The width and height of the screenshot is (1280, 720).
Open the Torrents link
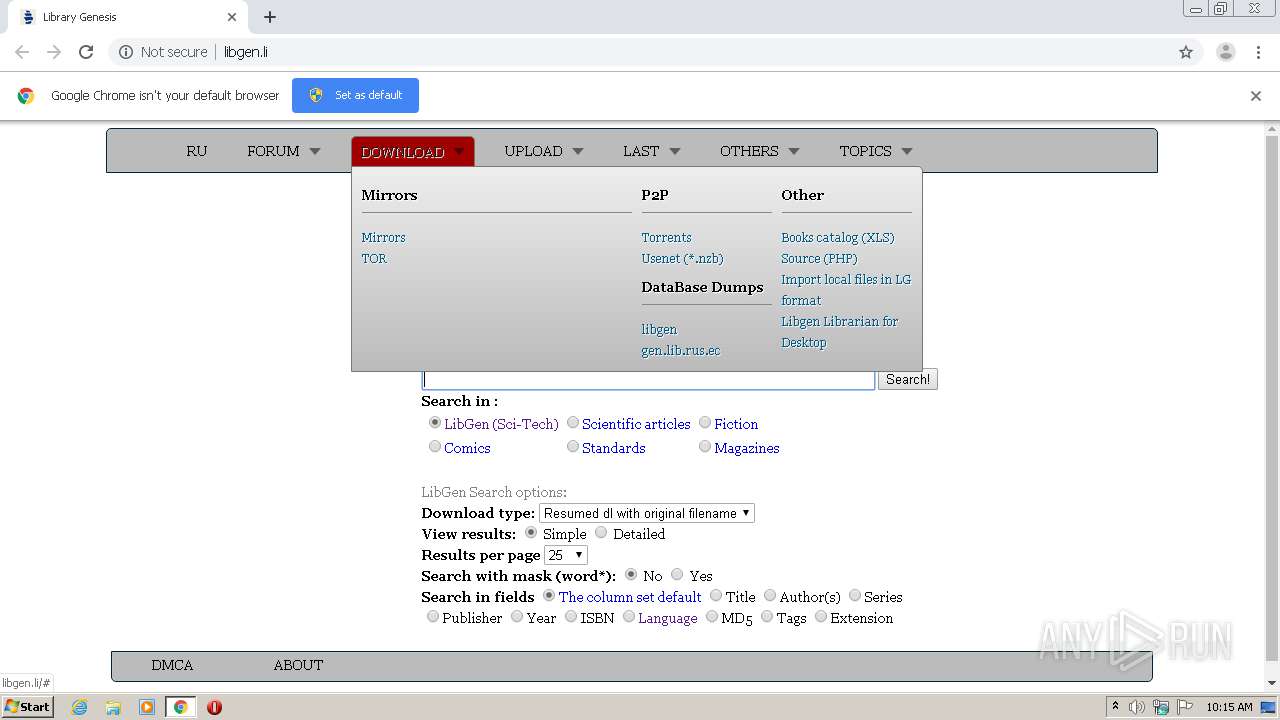click(x=666, y=238)
